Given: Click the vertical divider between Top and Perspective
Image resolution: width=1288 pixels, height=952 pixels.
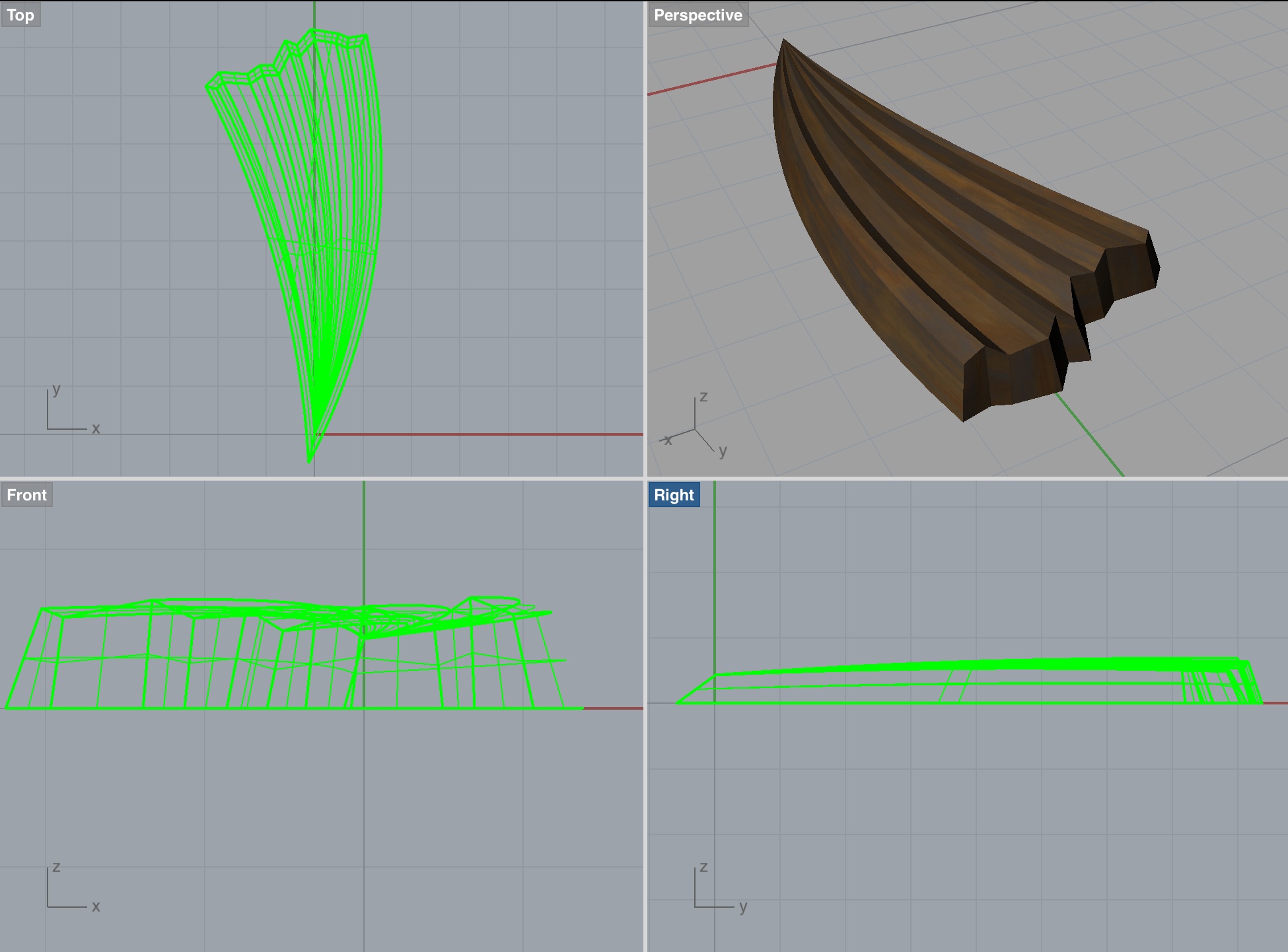Looking at the screenshot, I should (645, 238).
